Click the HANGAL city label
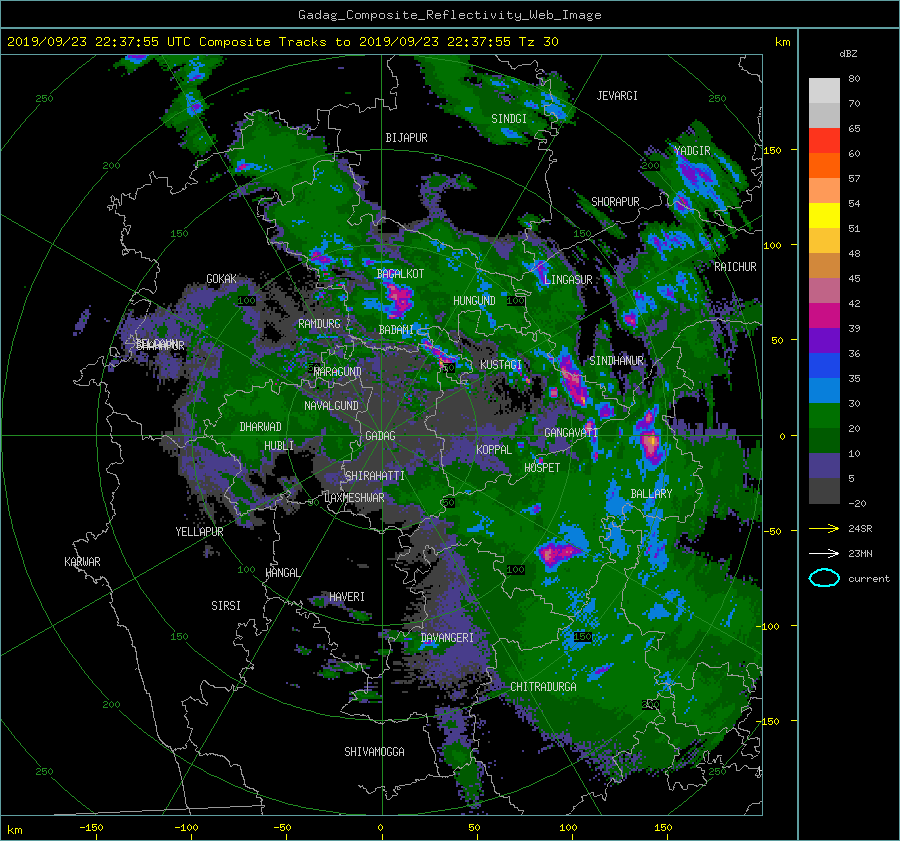The height and width of the screenshot is (841, 900). click(x=282, y=573)
